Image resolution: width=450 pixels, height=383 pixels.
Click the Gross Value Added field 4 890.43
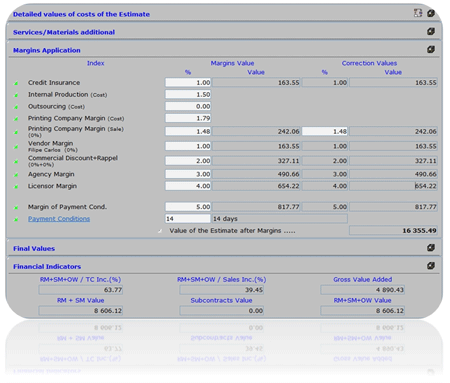pyautogui.click(x=363, y=290)
